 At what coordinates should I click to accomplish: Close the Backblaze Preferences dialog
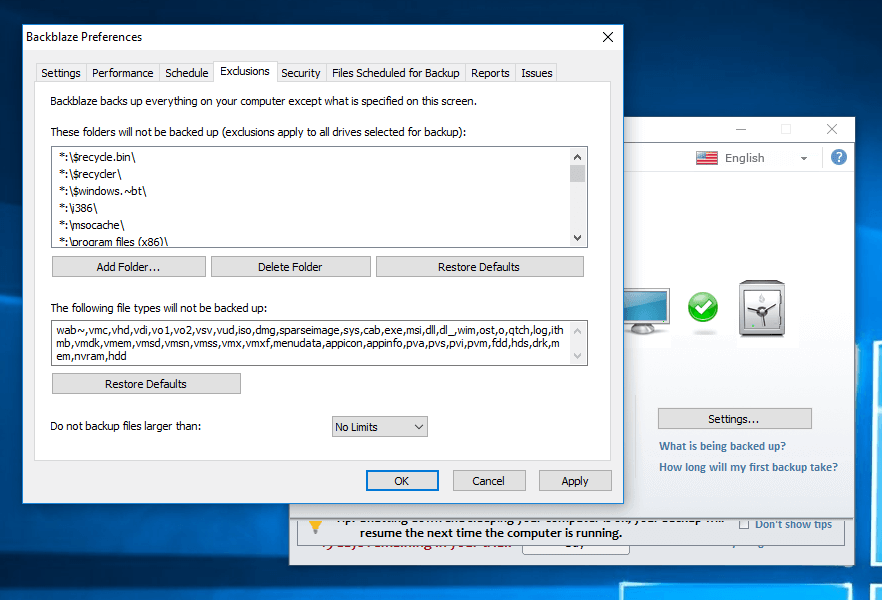pyautogui.click(x=607, y=37)
